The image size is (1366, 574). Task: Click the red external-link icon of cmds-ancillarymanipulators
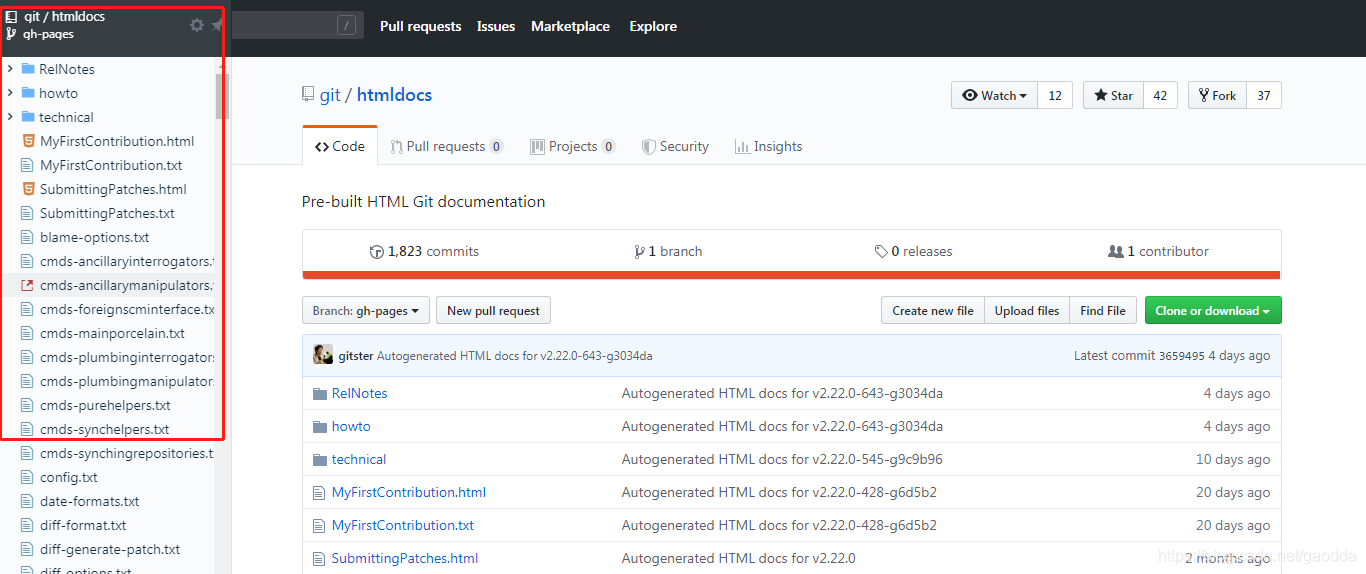coord(28,285)
